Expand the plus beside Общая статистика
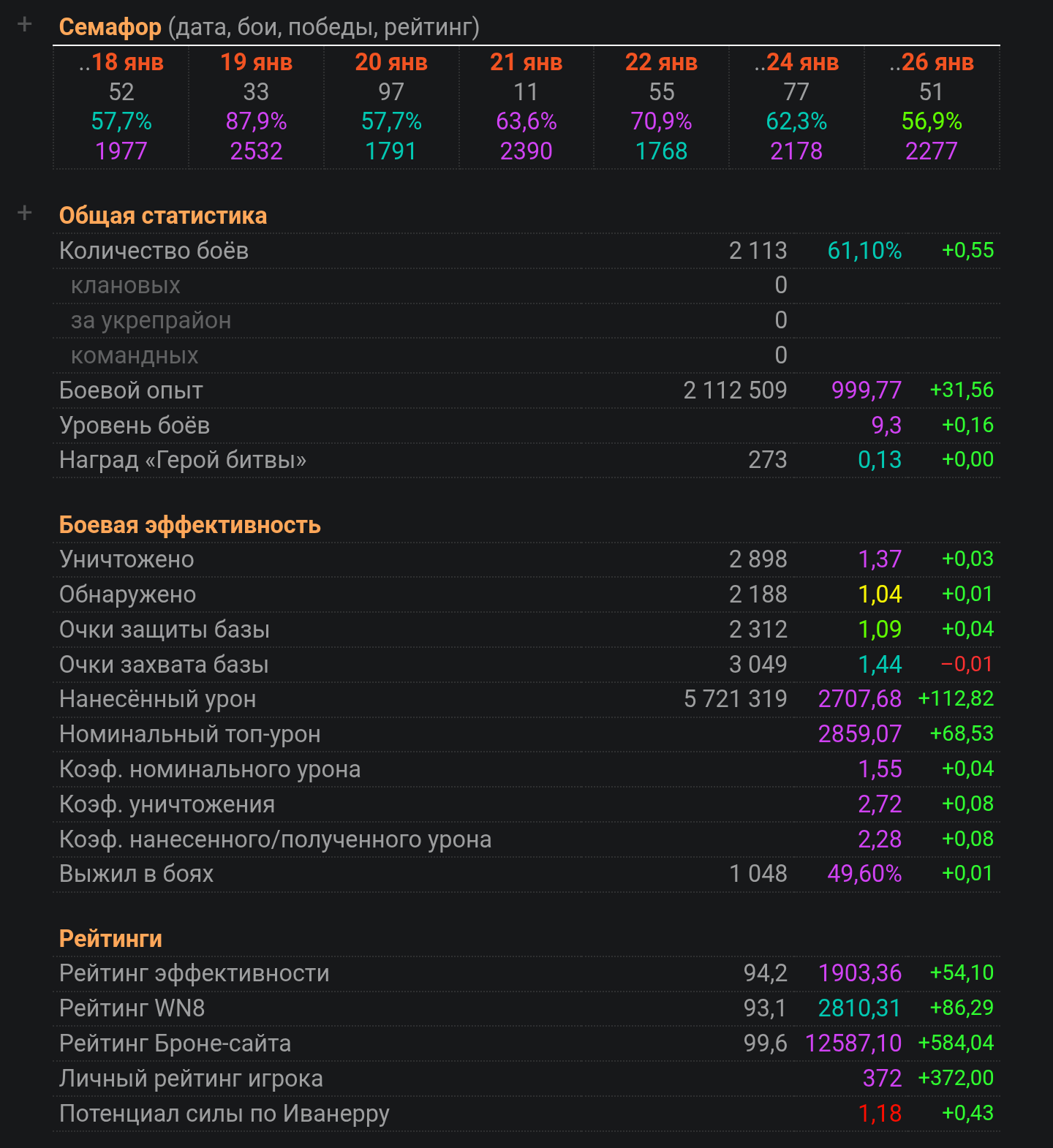Image resolution: width=1053 pixels, height=1148 pixels. pos(25,214)
